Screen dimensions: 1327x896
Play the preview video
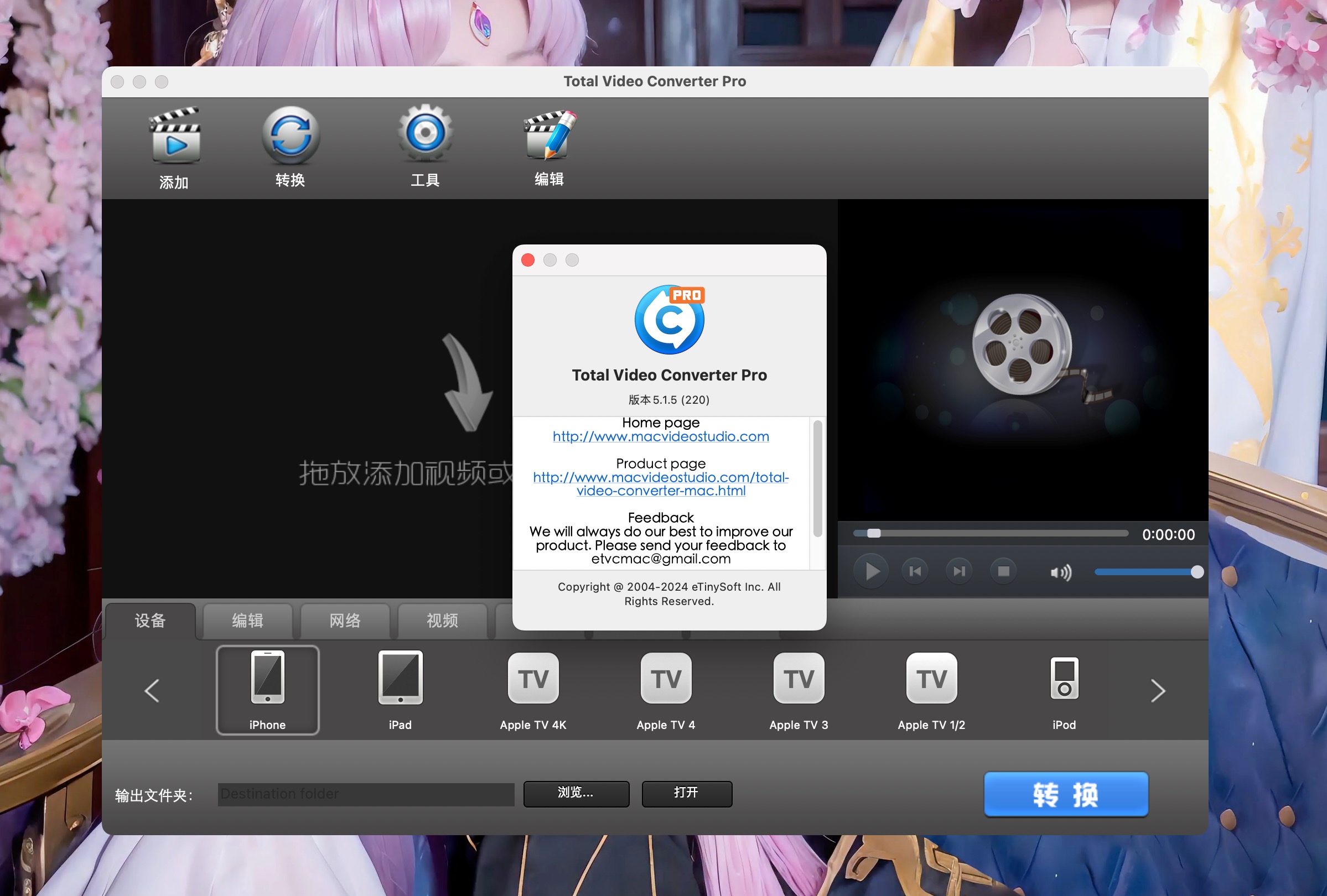(x=872, y=571)
